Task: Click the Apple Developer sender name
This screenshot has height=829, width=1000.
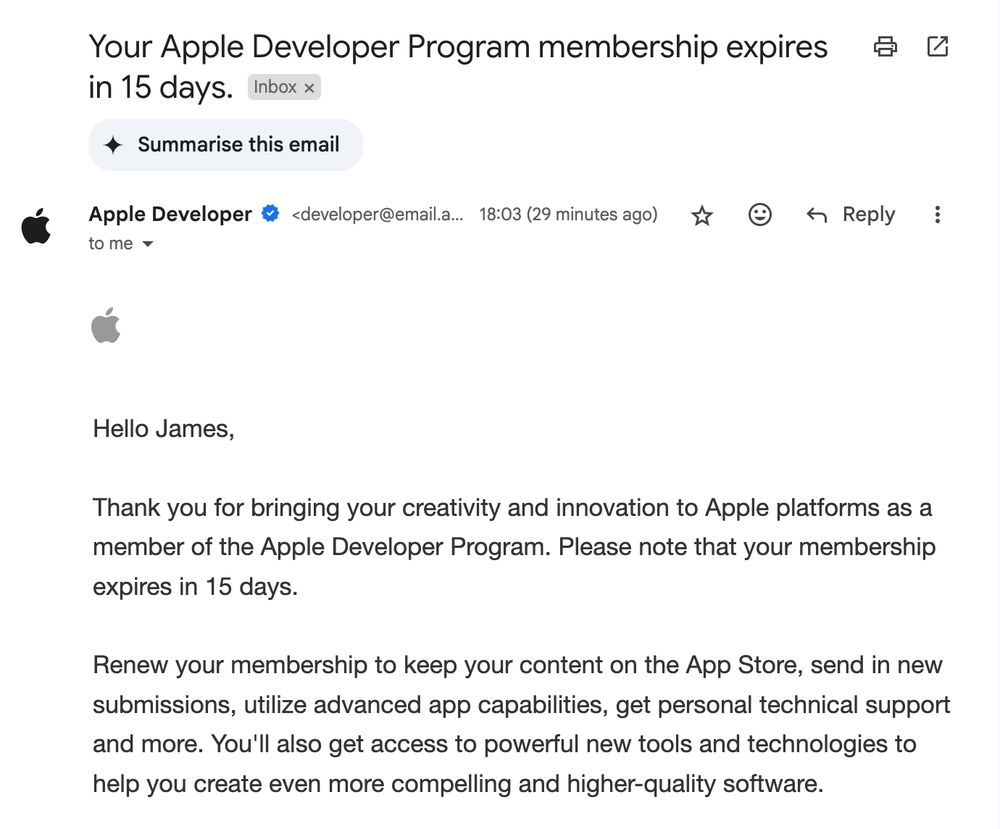Action: coord(170,214)
